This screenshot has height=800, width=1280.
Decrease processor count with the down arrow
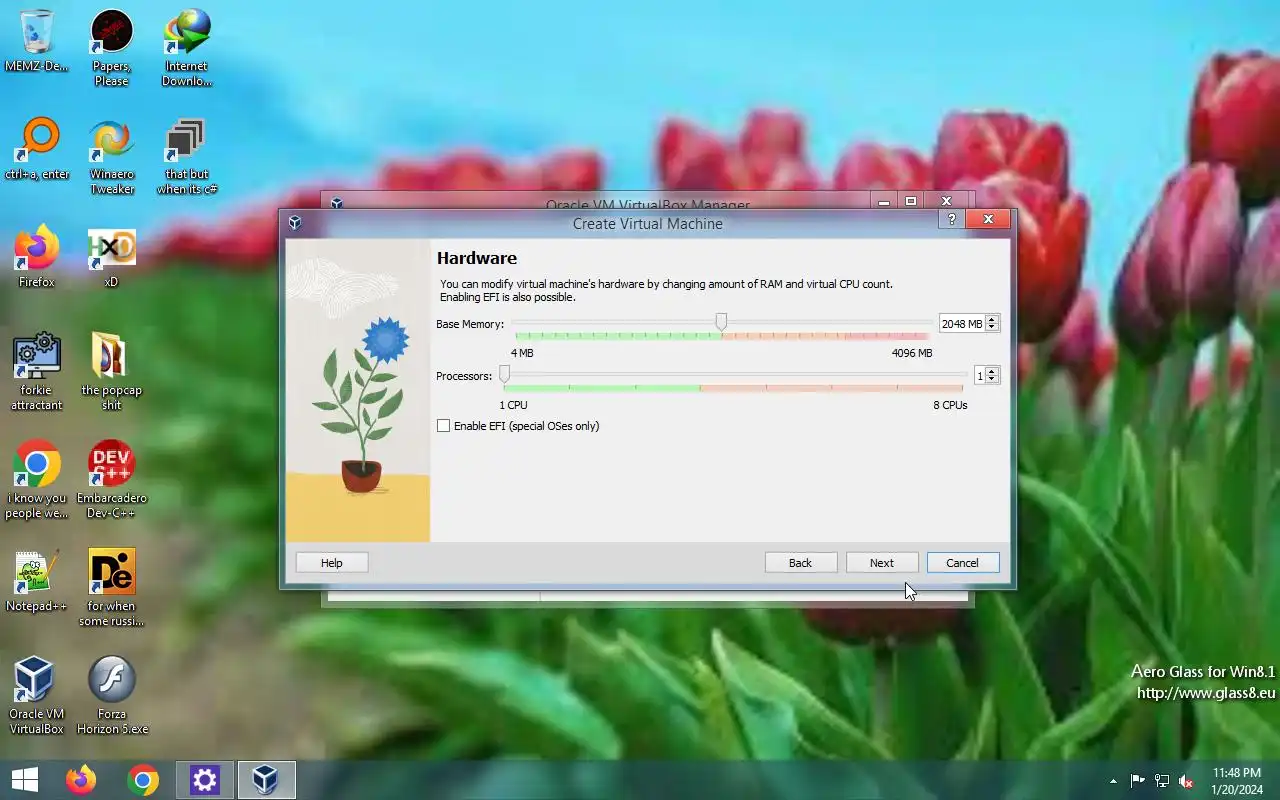(x=992, y=380)
